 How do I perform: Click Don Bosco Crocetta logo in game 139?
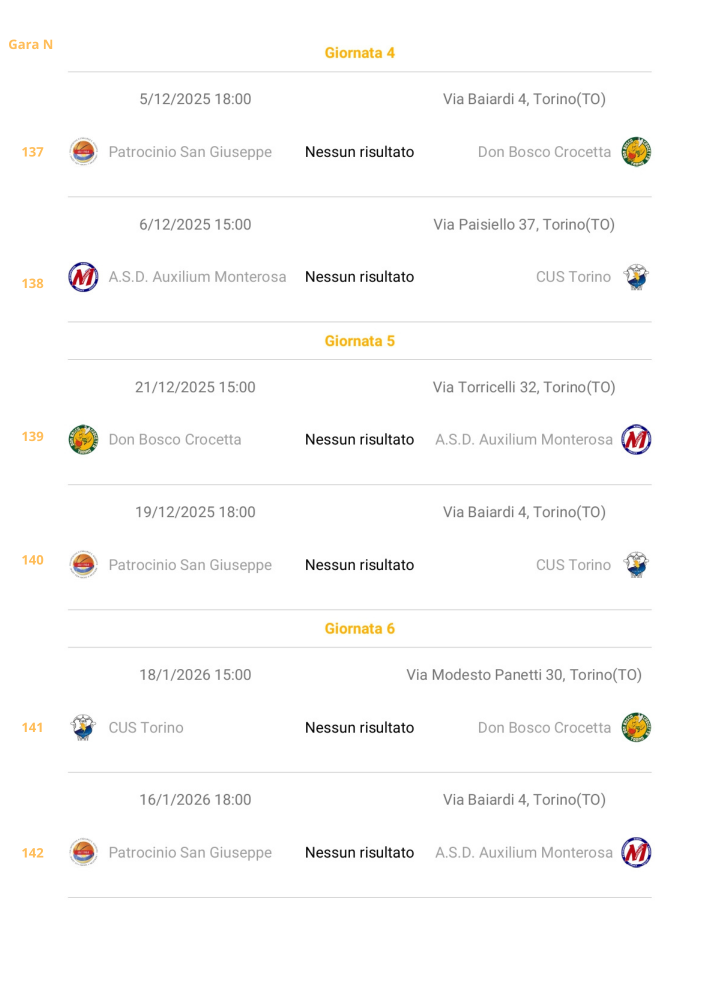(x=83, y=440)
